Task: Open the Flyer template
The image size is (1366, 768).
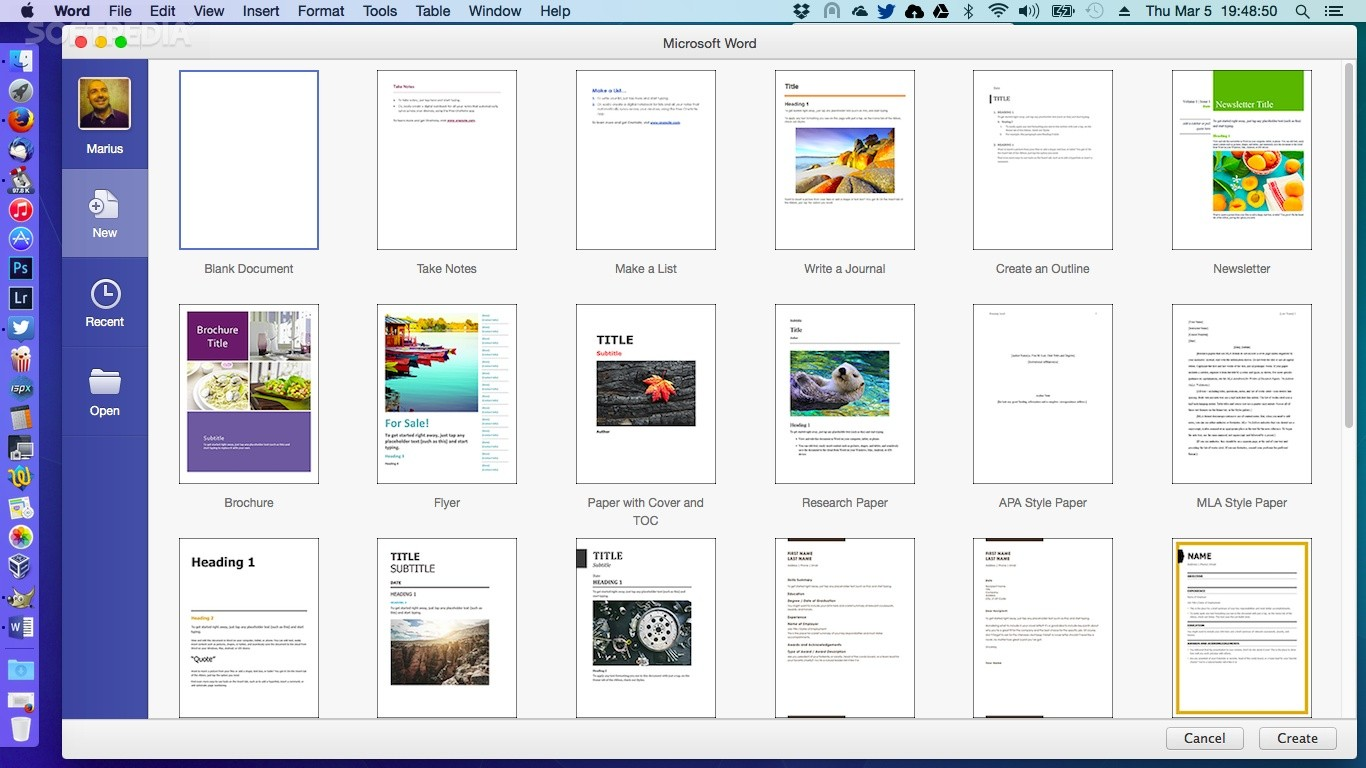Action: (446, 393)
